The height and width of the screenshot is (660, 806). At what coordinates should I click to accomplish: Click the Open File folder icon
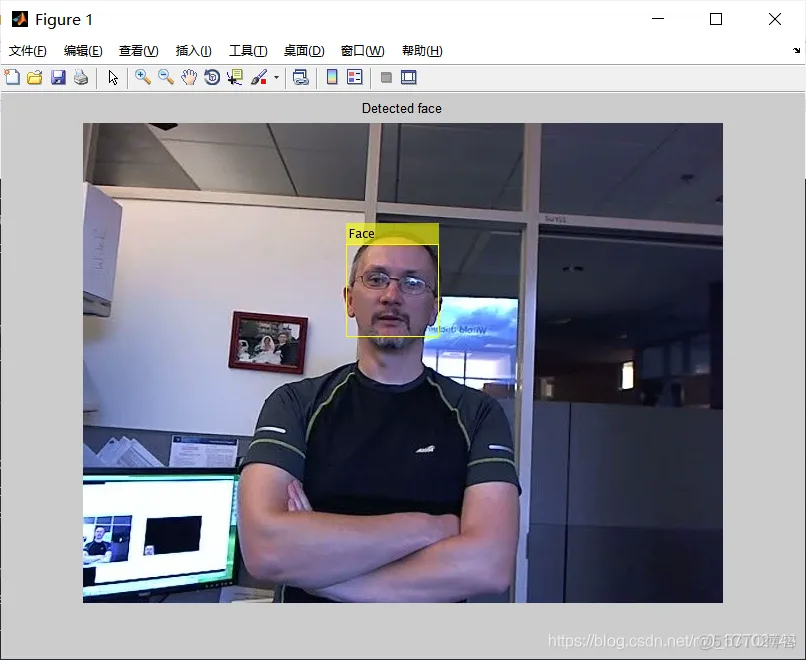tap(34, 77)
